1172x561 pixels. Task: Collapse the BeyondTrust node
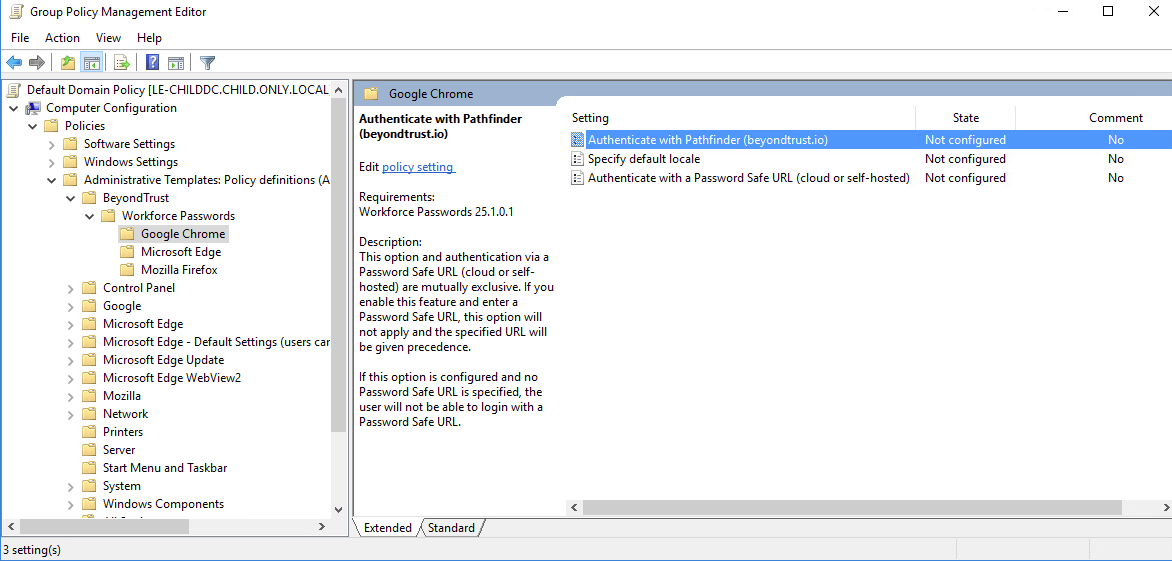[70, 198]
